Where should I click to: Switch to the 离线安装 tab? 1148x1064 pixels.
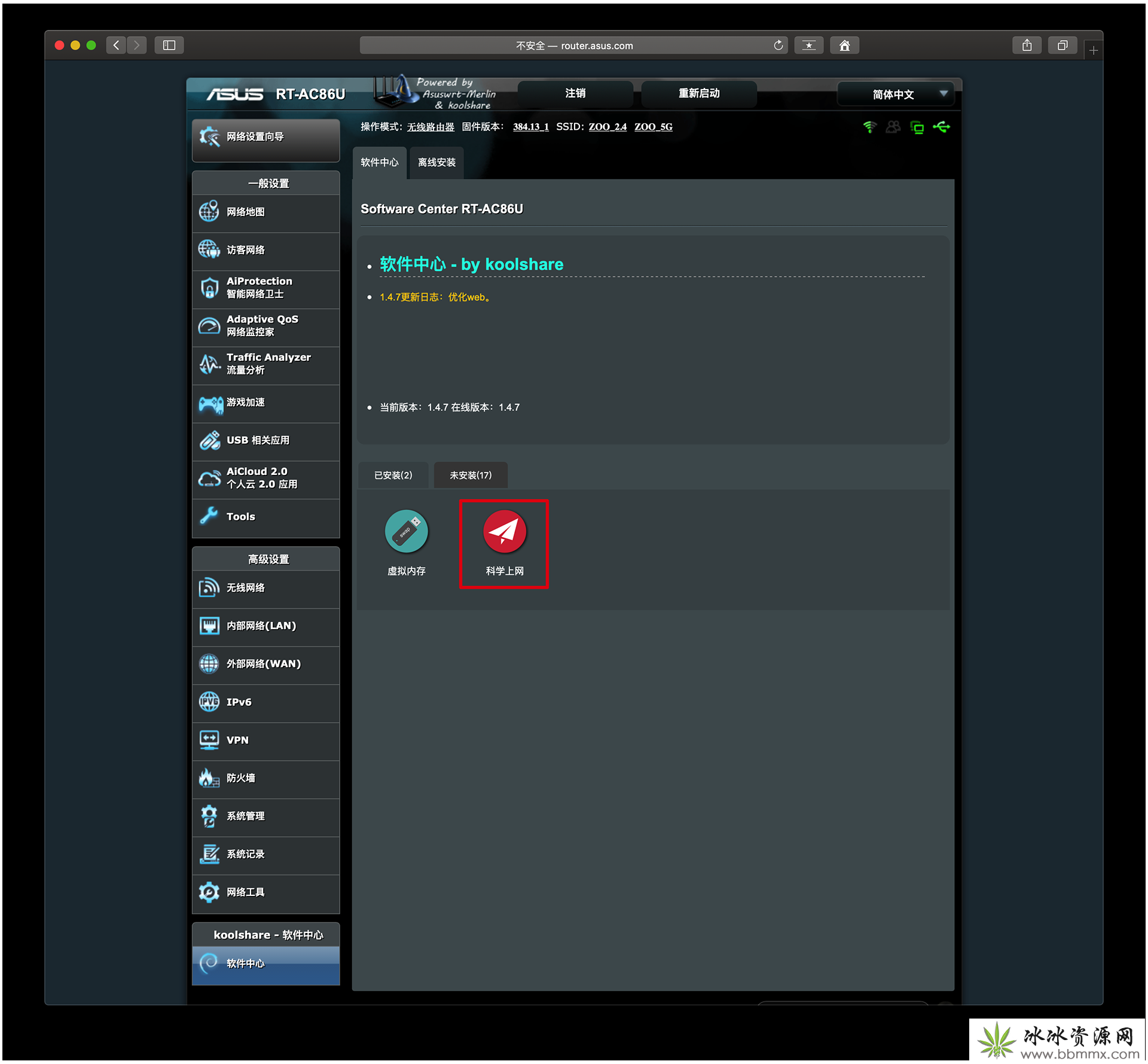[437, 162]
